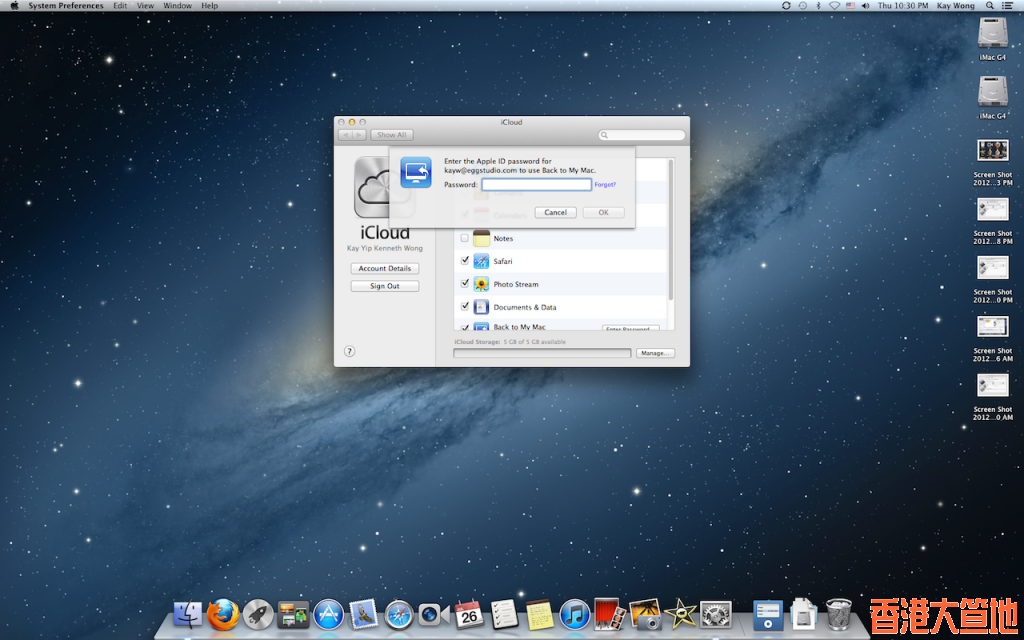
Task: Click the "Documents & Data" label
Action: 525,307
